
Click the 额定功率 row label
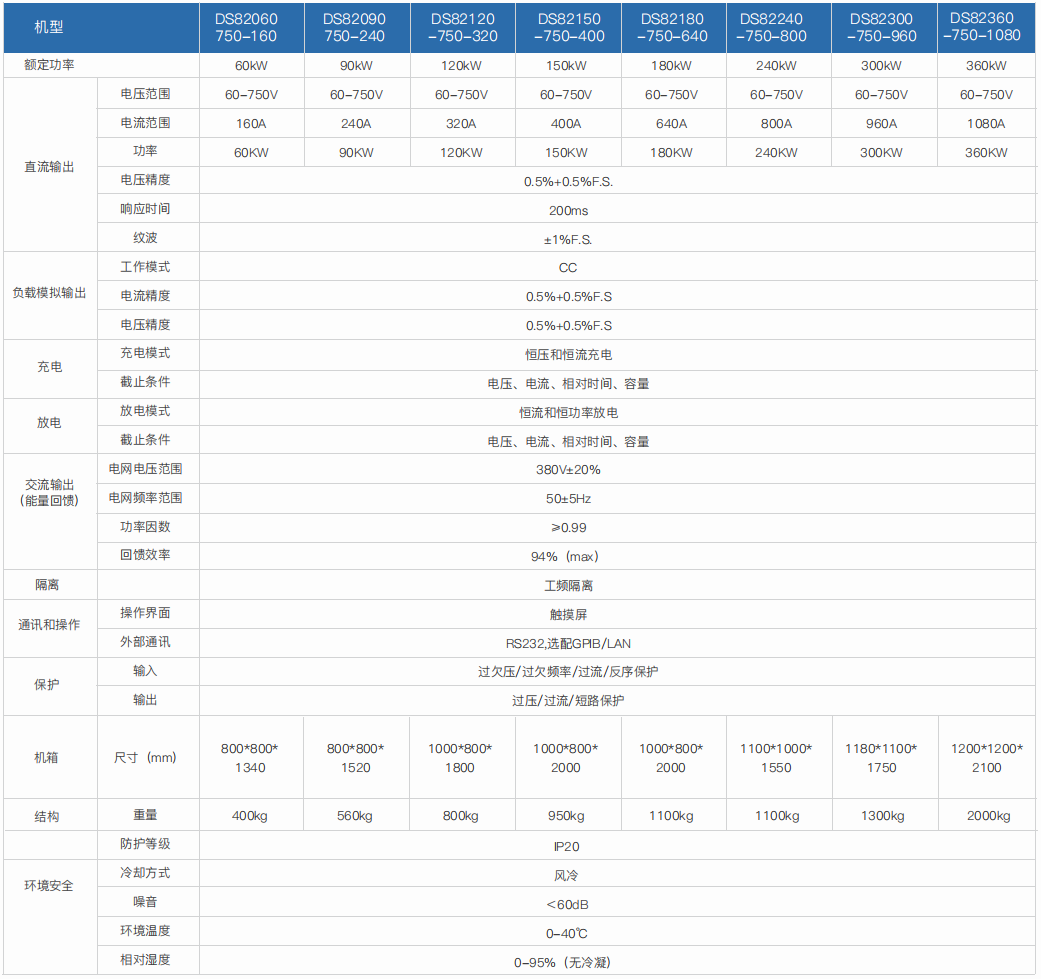pos(49,65)
